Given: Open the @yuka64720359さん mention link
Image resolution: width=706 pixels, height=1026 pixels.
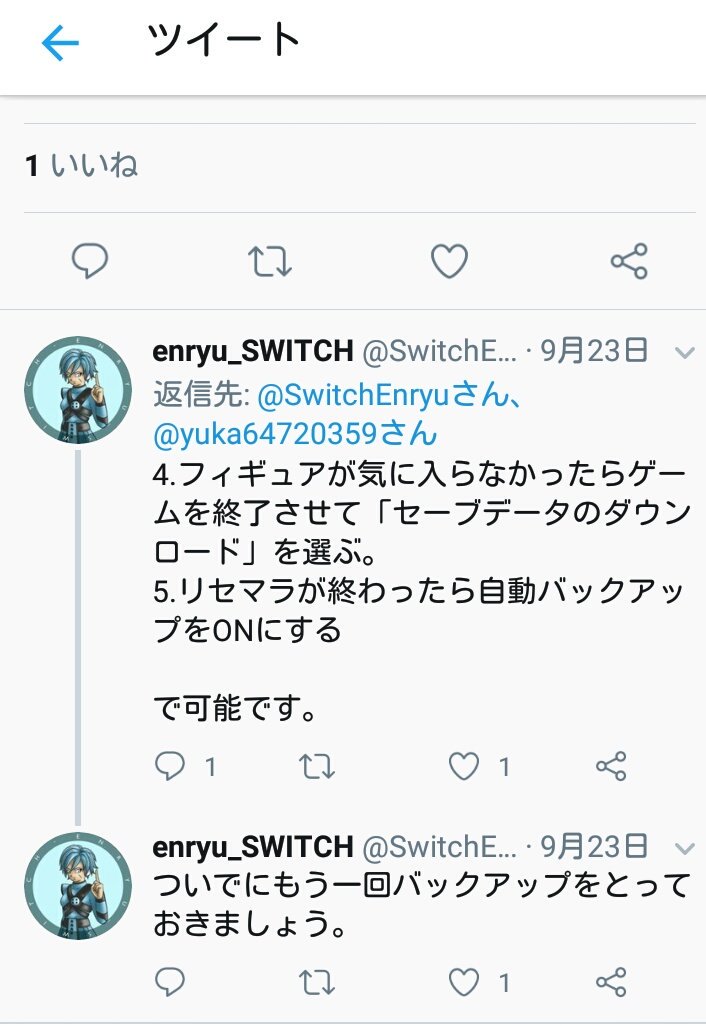Looking at the screenshot, I should coord(295,434).
